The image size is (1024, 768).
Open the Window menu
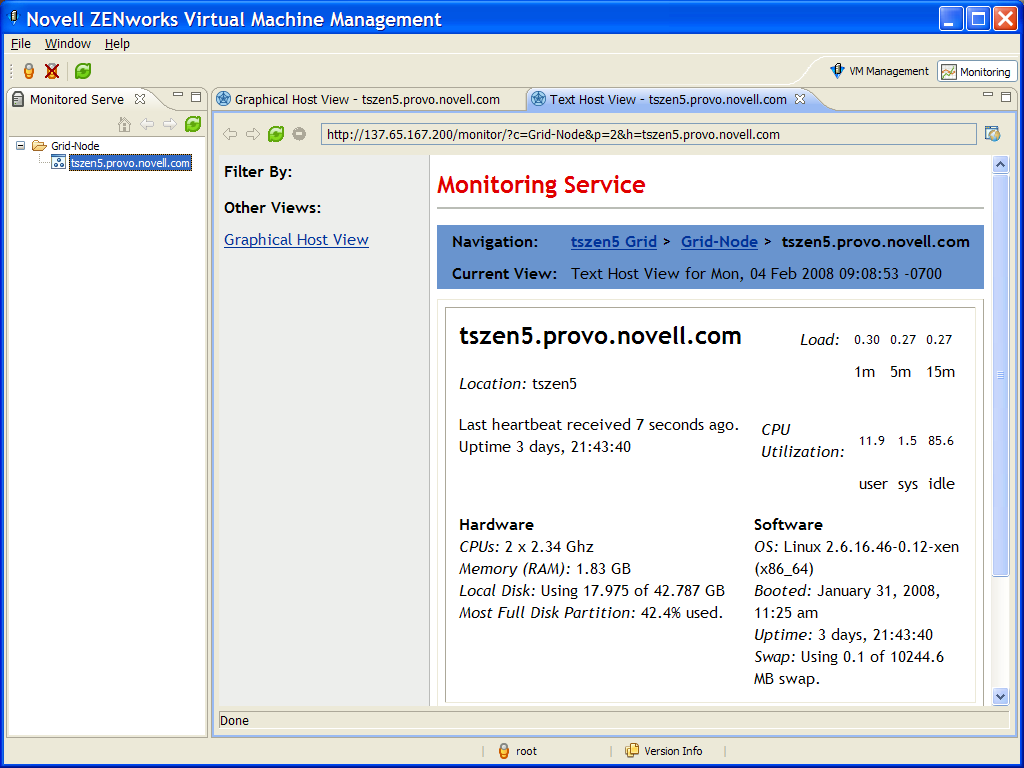tap(68, 44)
